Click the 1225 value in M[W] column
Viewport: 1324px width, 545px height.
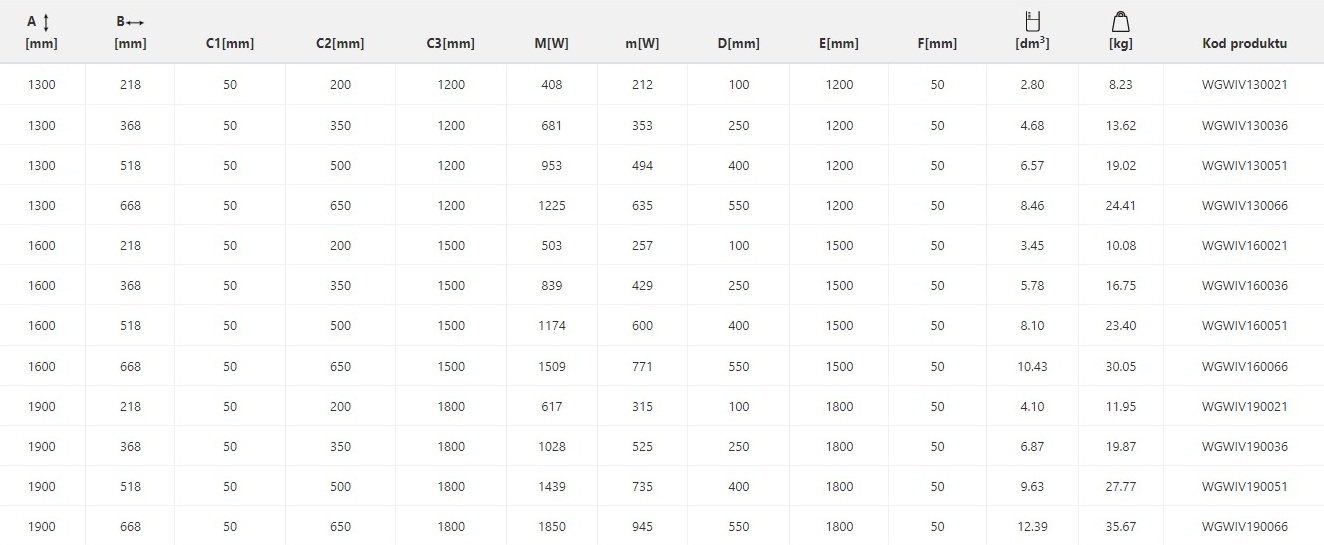coord(551,206)
